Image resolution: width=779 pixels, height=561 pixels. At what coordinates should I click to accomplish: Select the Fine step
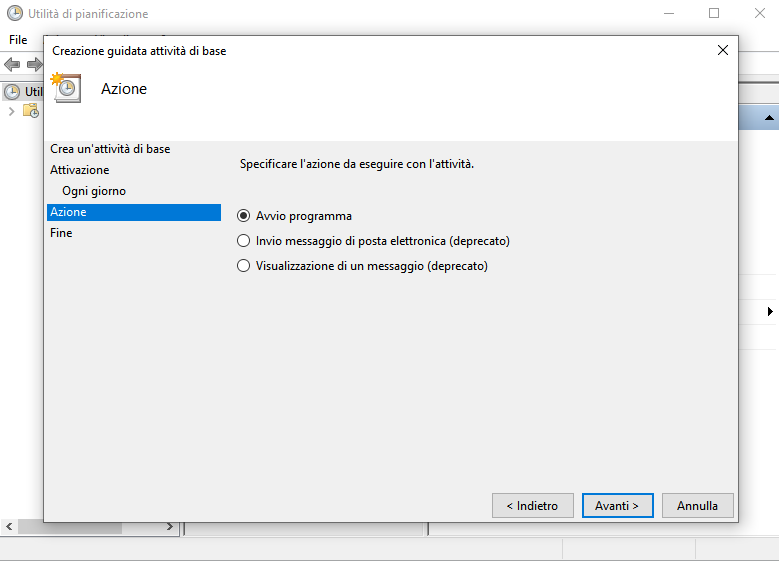point(61,233)
